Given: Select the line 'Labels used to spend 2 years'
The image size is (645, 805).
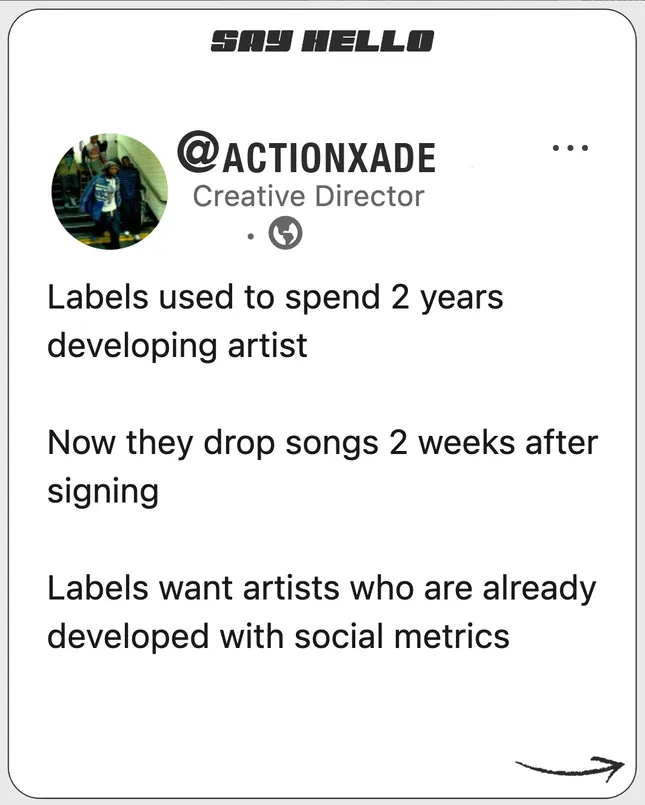Looking at the screenshot, I should pos(275,298).
